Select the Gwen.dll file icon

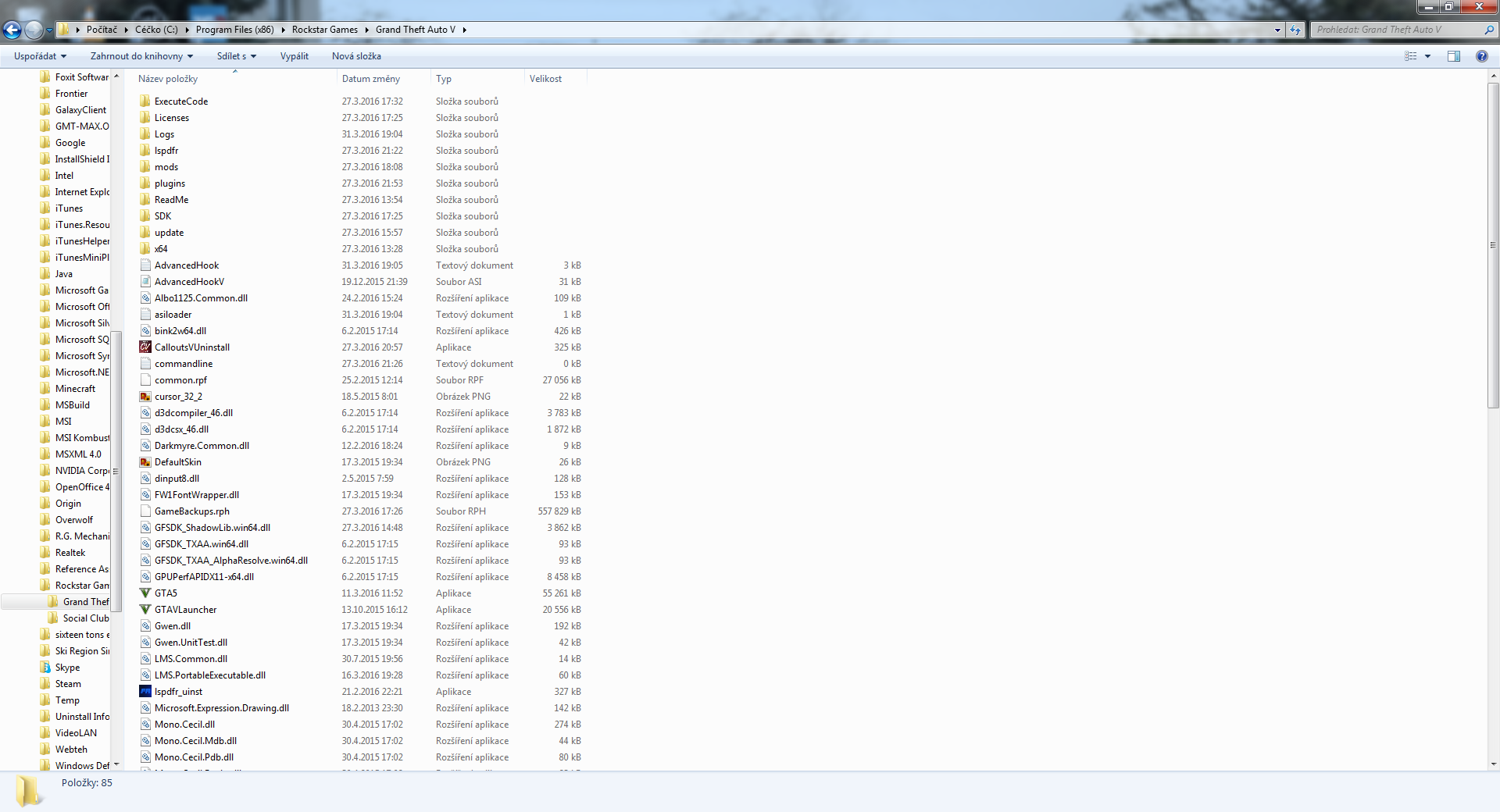[x=145, y=626]
